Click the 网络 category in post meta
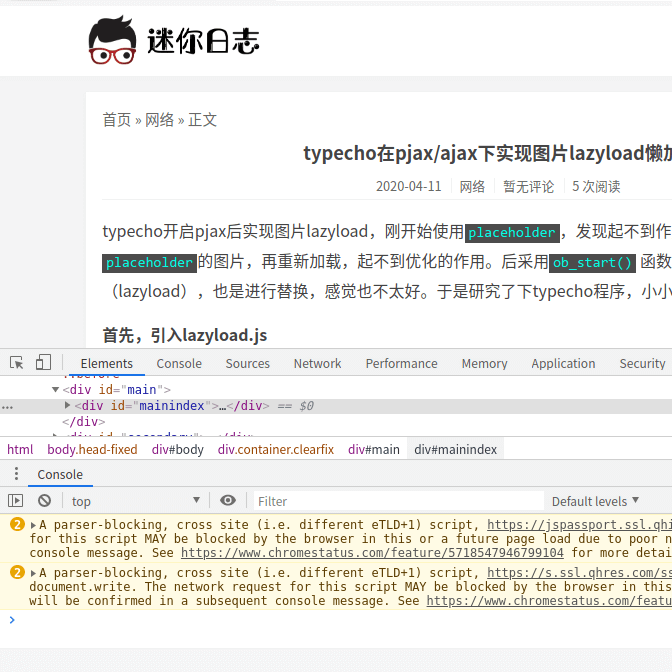672x672 pixels. coord(472,186)
